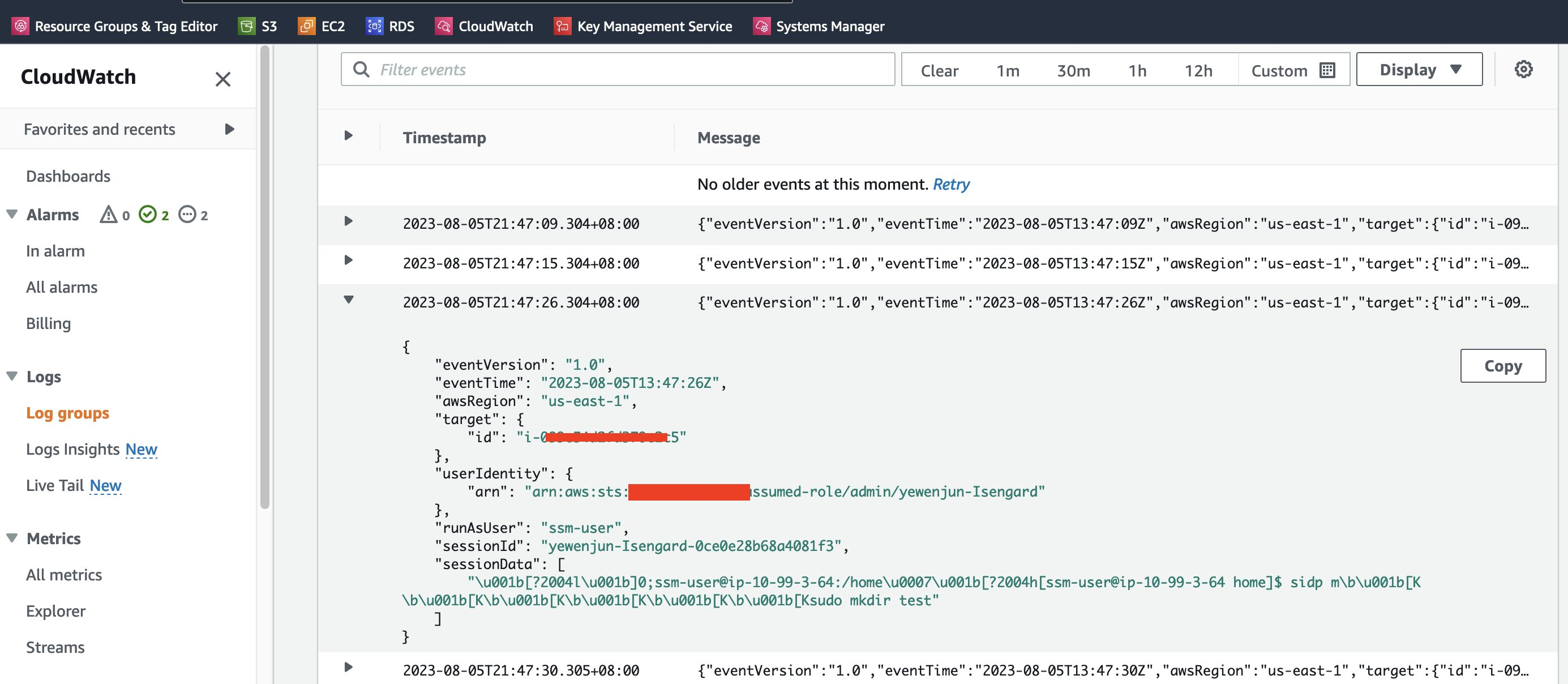The image size is (1568, 684).
Task: Click the Systems Manager icon
Action: point(761,25)
